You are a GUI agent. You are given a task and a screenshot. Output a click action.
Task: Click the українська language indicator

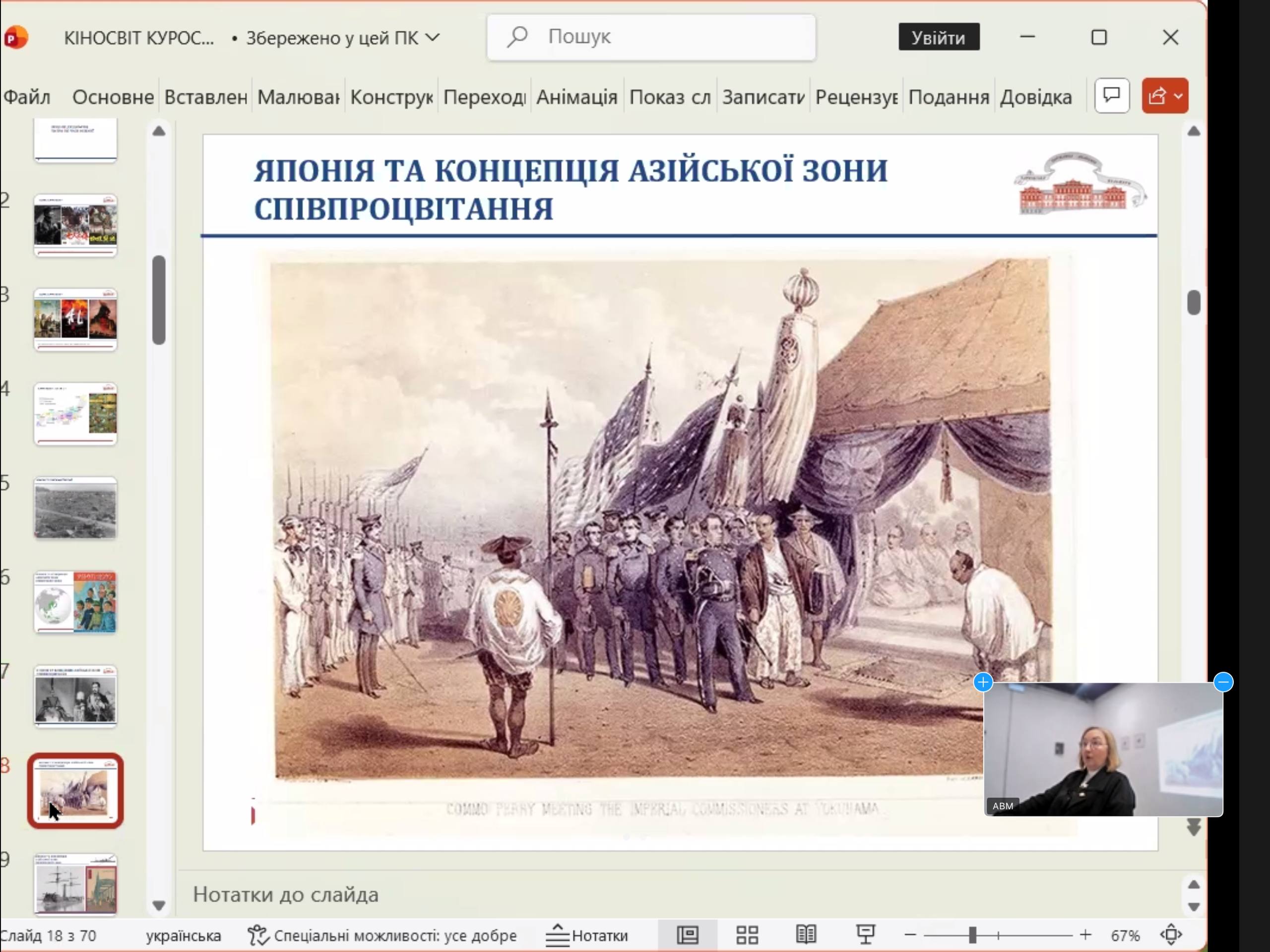183,935
